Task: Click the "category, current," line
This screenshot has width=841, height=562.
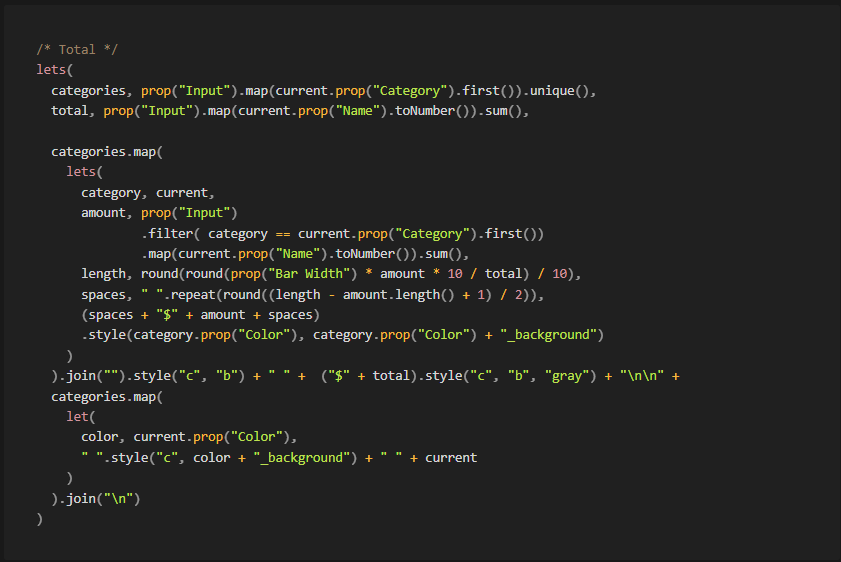Action: click(x=148, y=193)
